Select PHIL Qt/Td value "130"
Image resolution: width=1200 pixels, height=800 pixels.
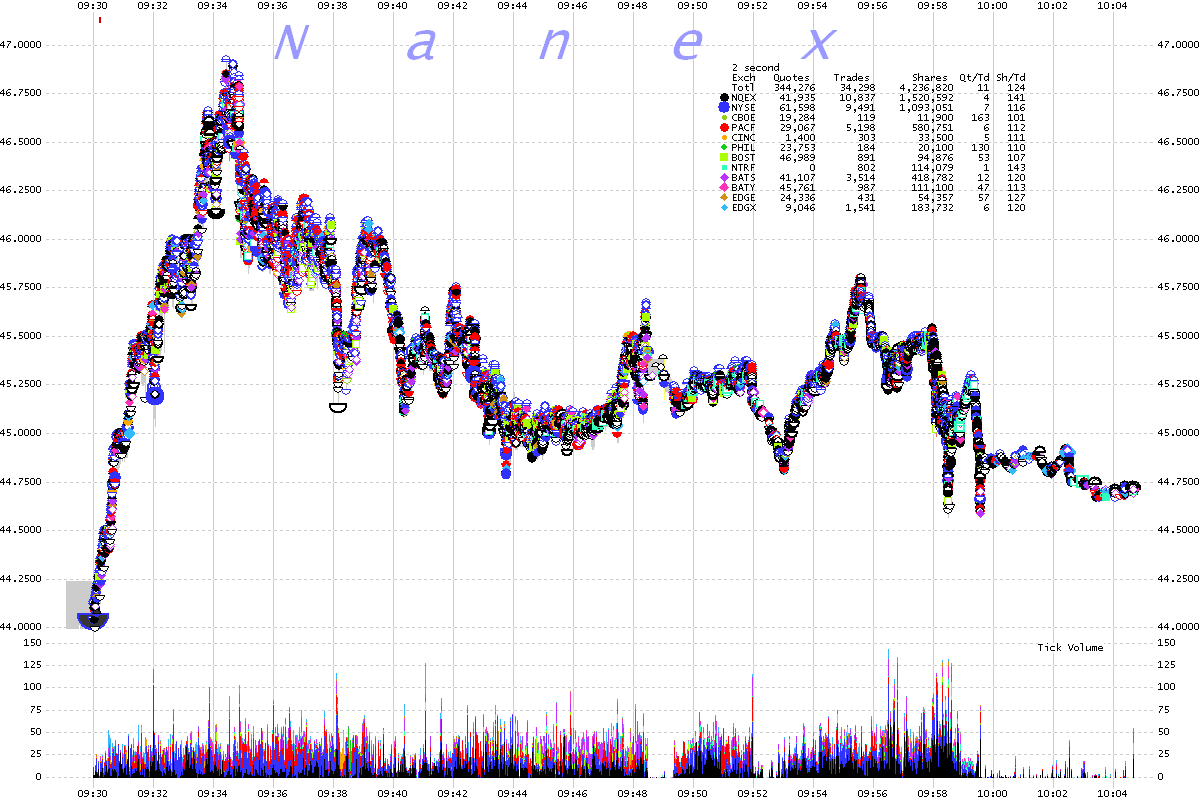(x=981, y=147)
